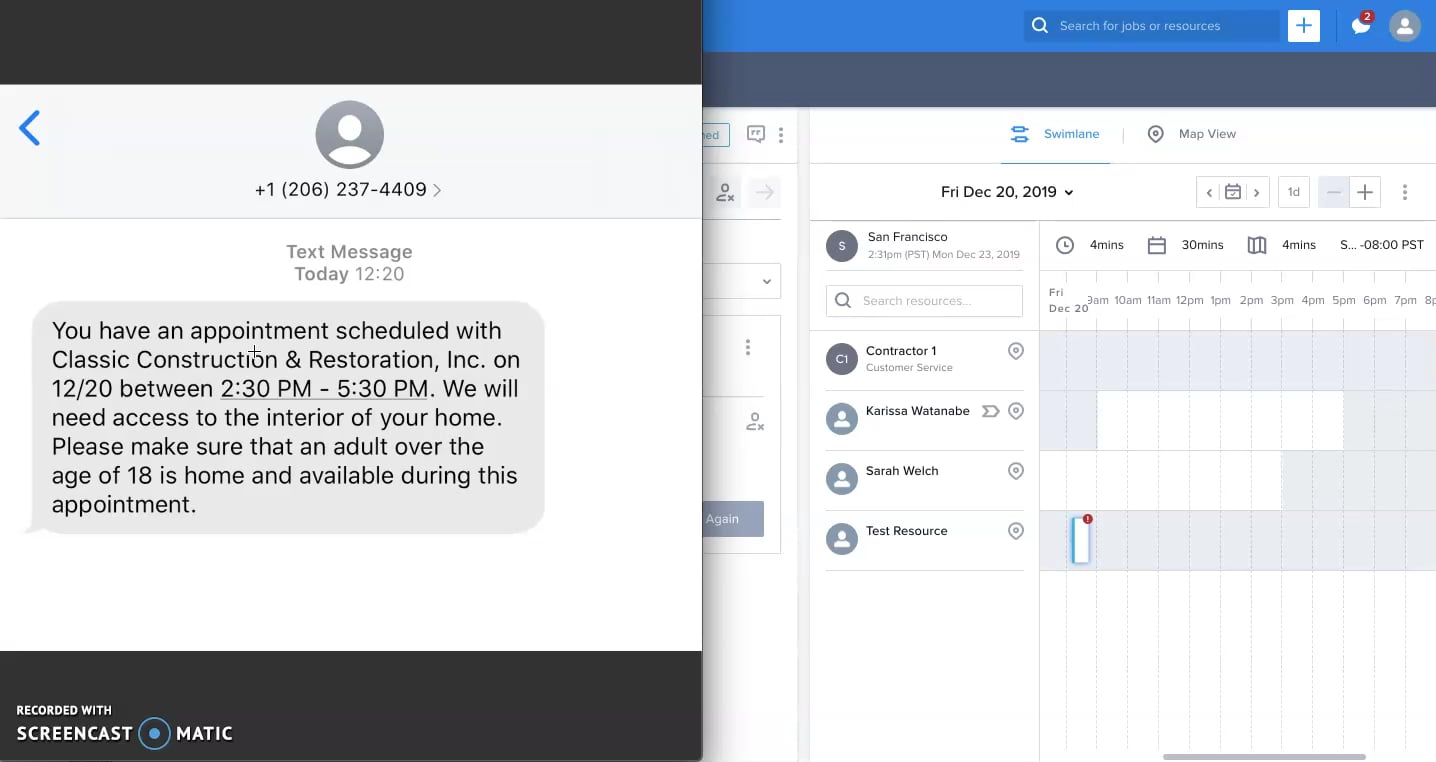Open the Fri Dec 20, 2019 date dropdown
Viewport: 1436px width, 762px height.
(x=1007, y=192)
